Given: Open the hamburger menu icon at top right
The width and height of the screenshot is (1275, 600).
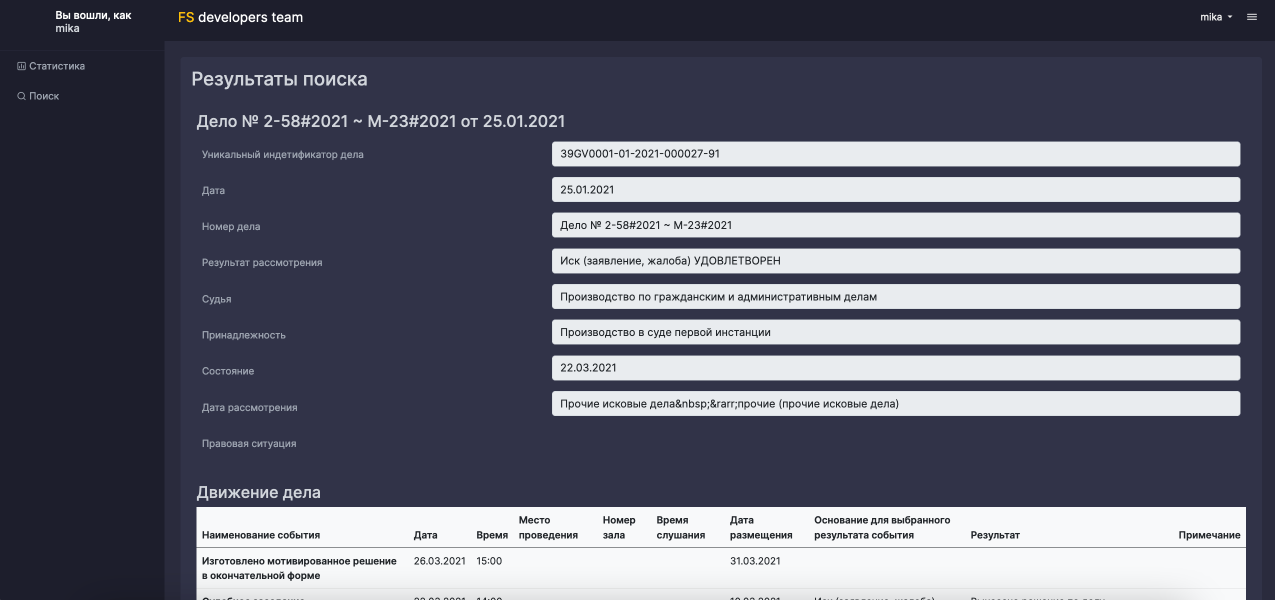Looking at the screenshot, I should (x=1252, y=17).
